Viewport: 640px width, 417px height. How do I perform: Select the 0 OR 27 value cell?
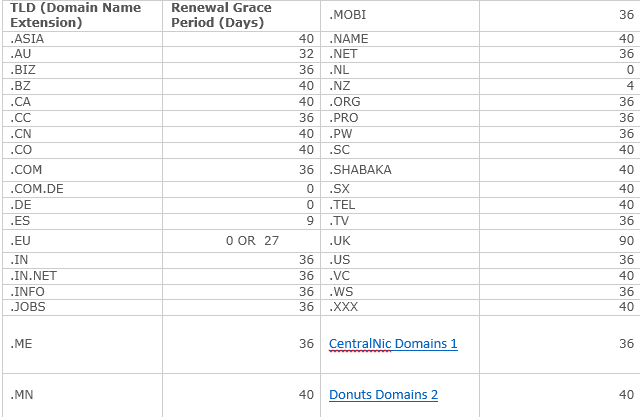(241, 241)
